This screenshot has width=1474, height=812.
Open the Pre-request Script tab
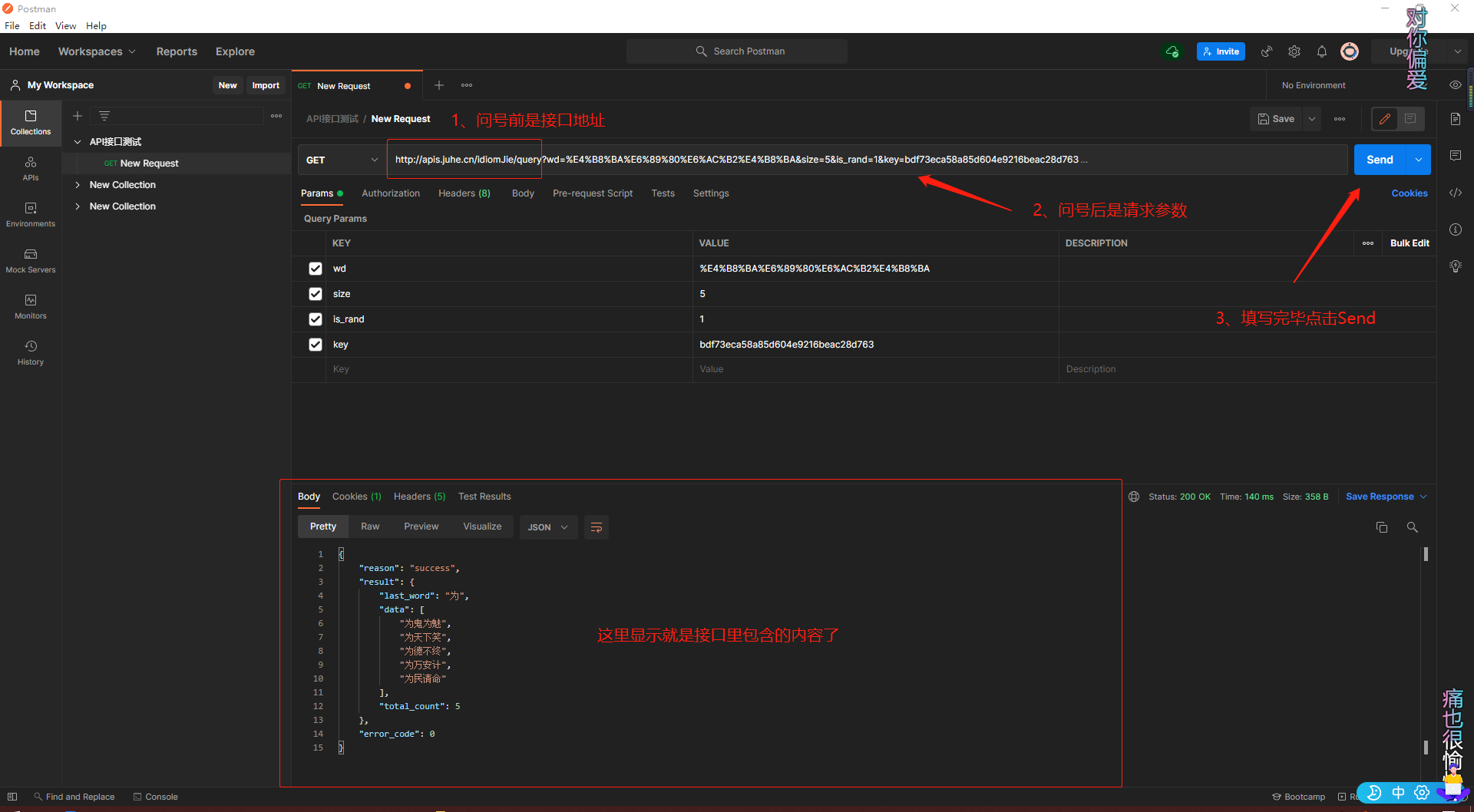[x=593, y=193]
